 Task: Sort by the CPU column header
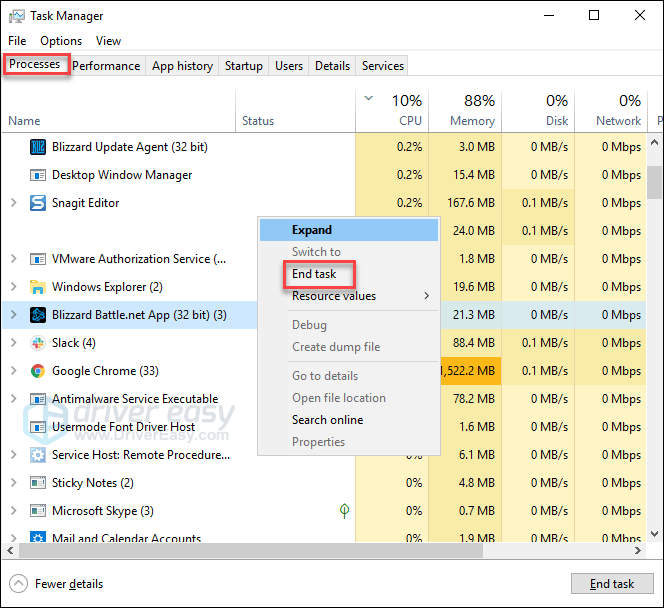[x=392, y=111]
